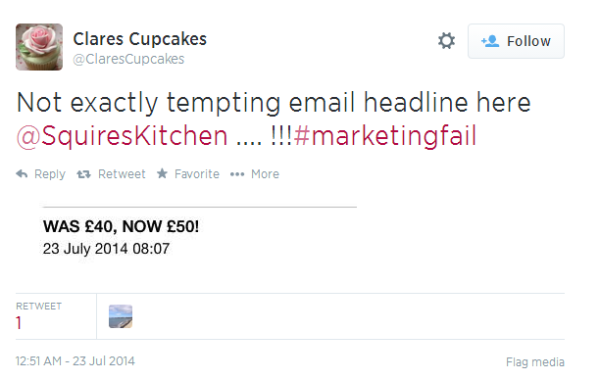The image size is (600, 380).
Task: Select the Reply text action
Action: [x=50, y=174]
